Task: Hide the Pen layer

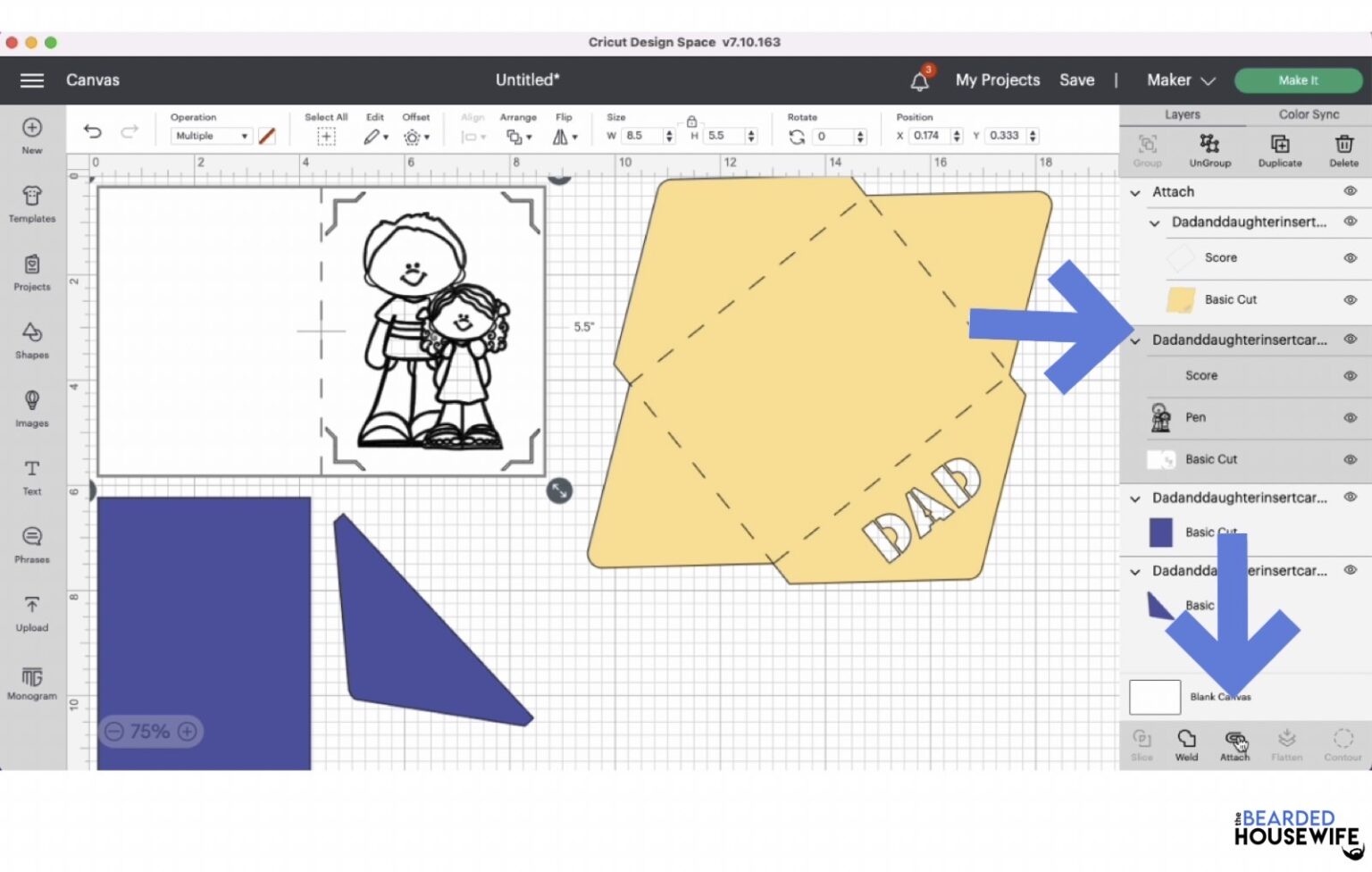Action: click(x=1350, y=417)
